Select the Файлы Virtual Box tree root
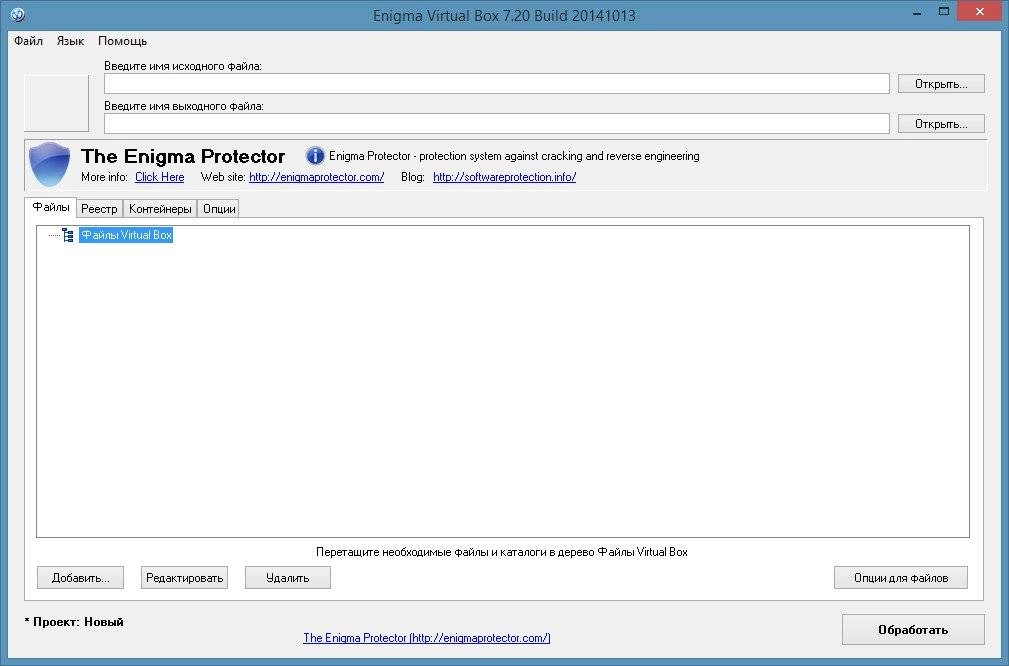This screenshot has height=666, width=1009. point(126,235)
